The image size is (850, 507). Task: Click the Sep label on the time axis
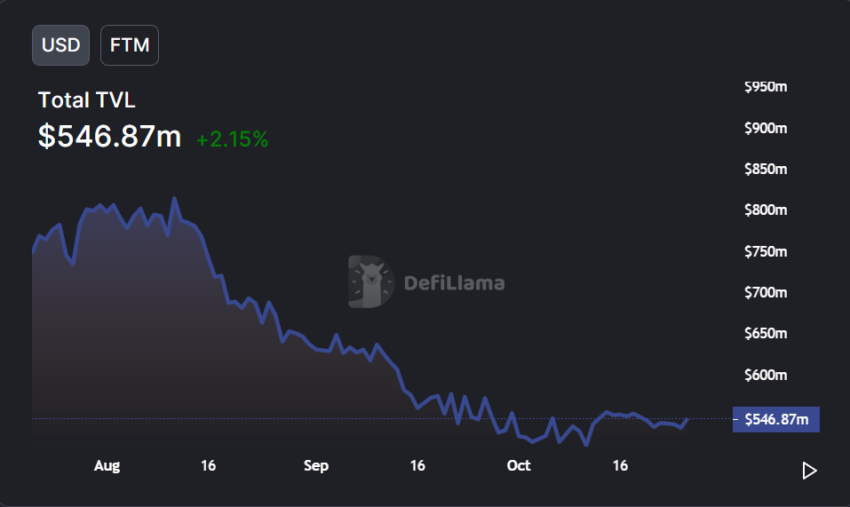click(316, 466)
